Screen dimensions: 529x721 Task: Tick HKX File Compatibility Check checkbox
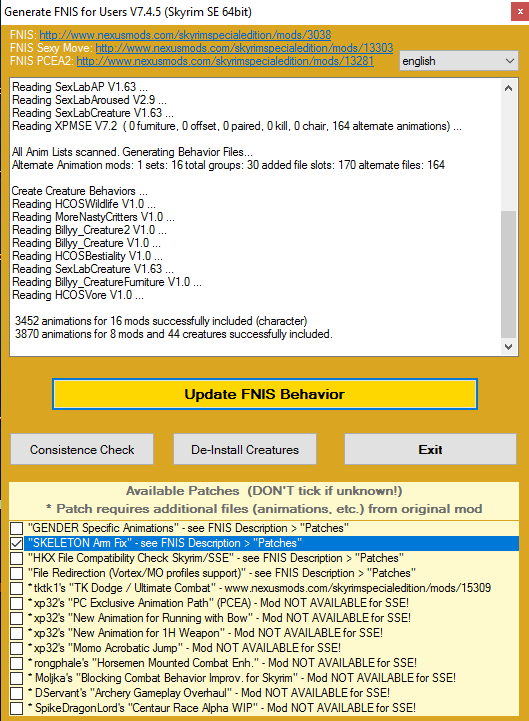(x=17, y=558)
